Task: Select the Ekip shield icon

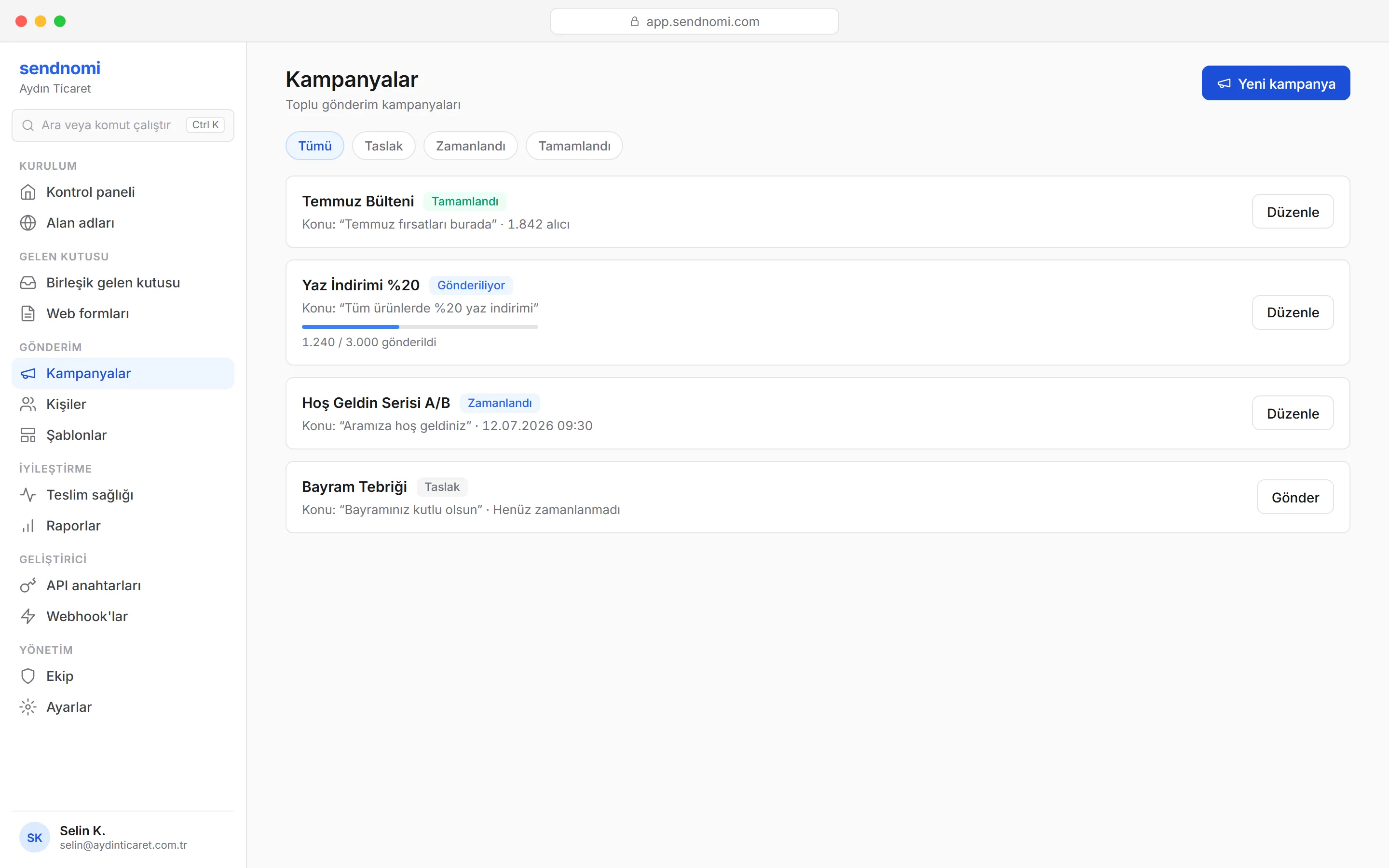Action: [27, 676]
